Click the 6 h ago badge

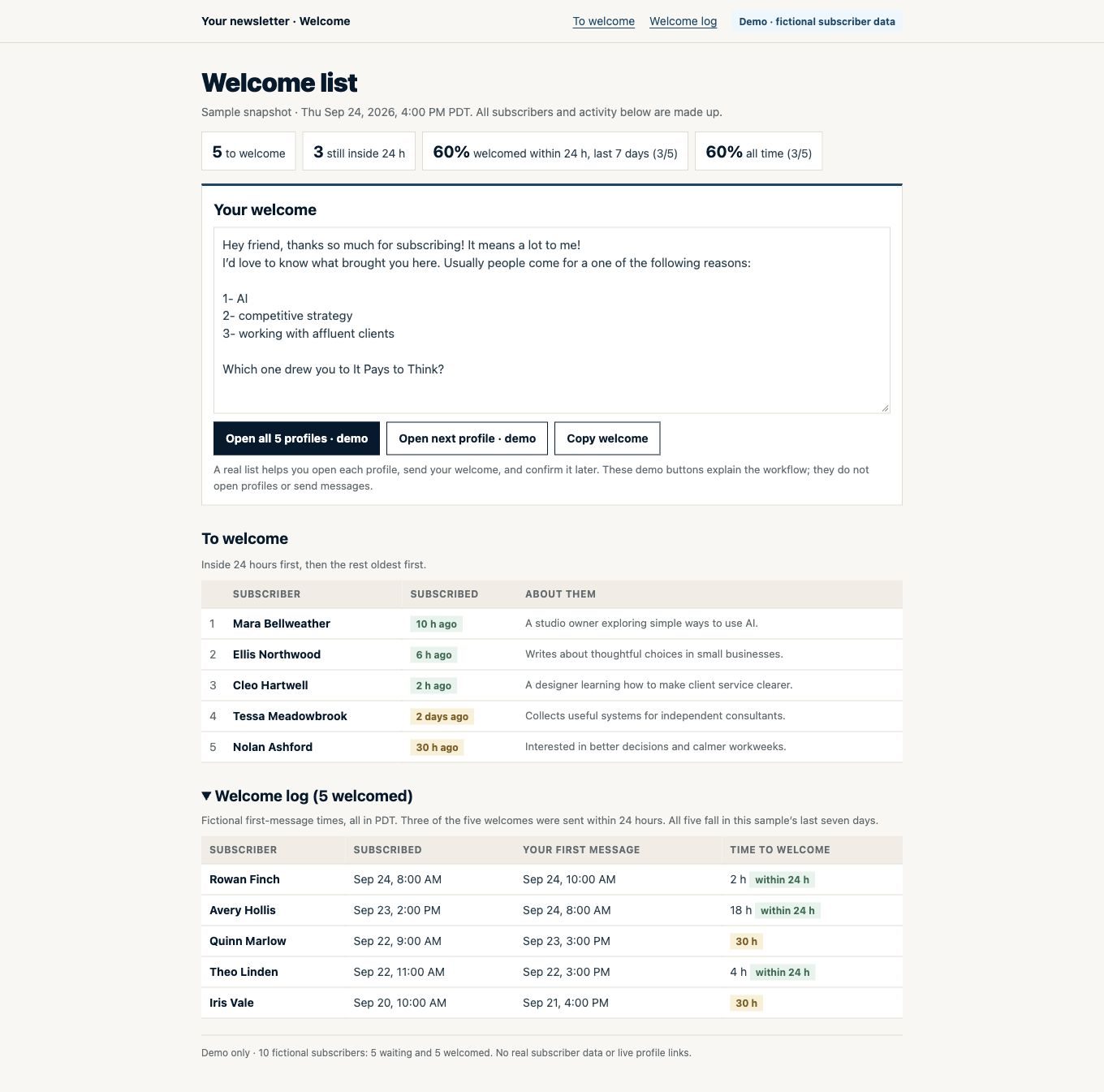tap(433, 655)
